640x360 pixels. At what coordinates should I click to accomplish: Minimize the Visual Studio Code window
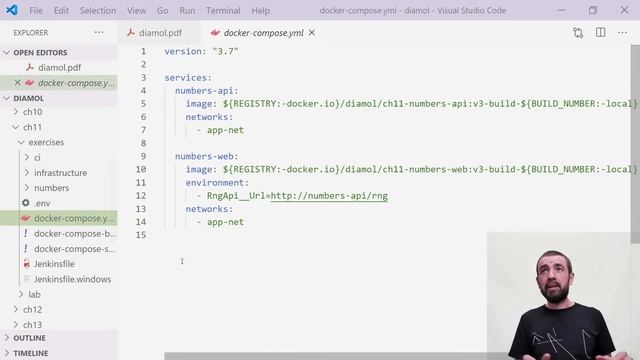(x=562, y=10)
